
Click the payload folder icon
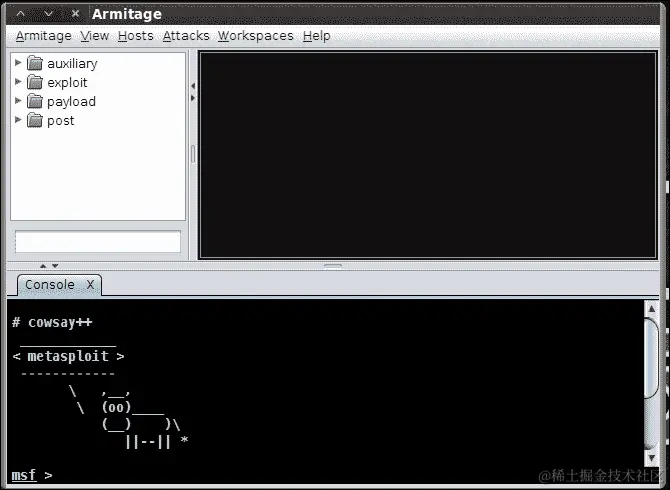(35, 101)
